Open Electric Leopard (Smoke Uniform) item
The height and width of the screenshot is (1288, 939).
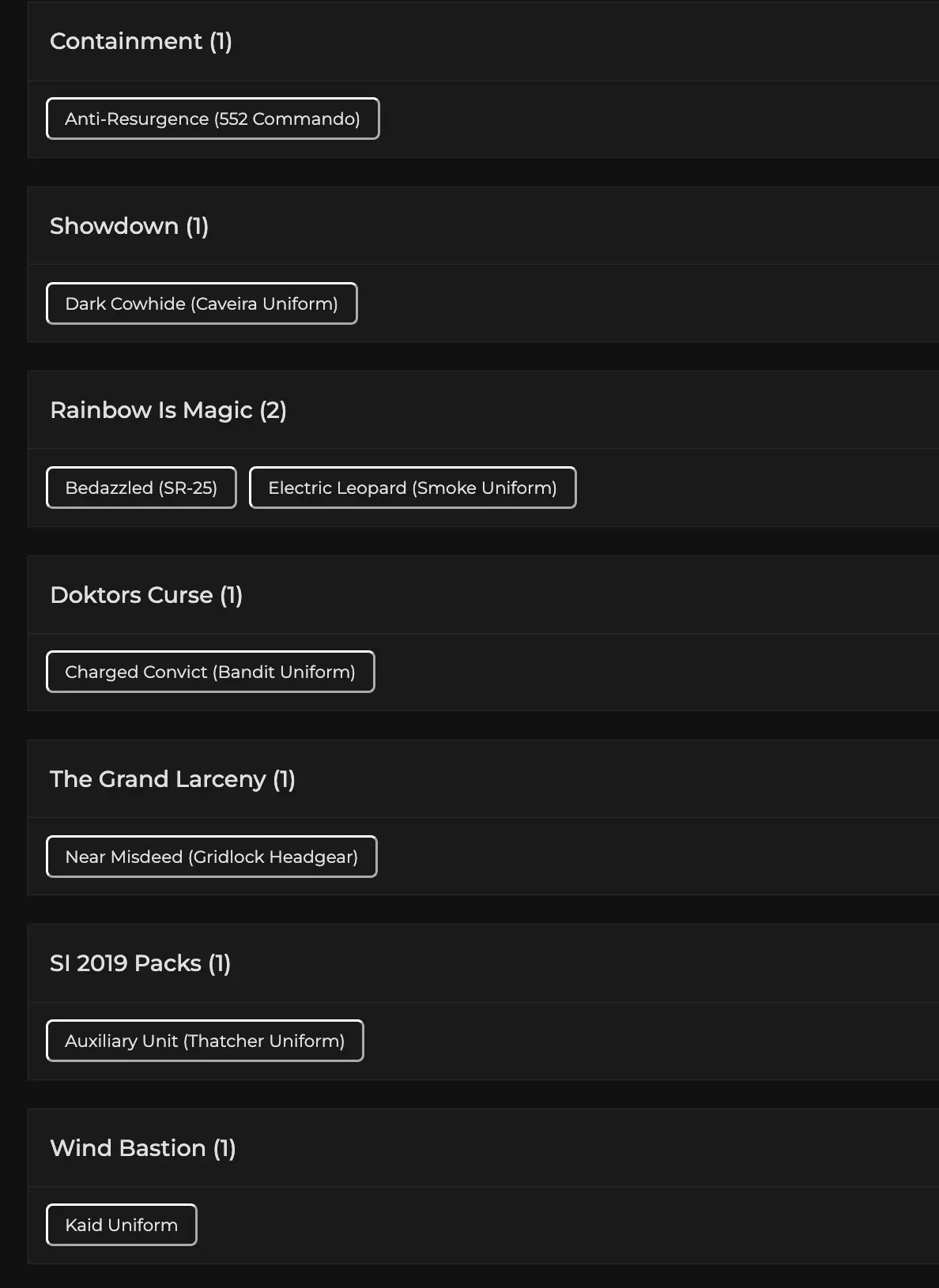point(413,488)
